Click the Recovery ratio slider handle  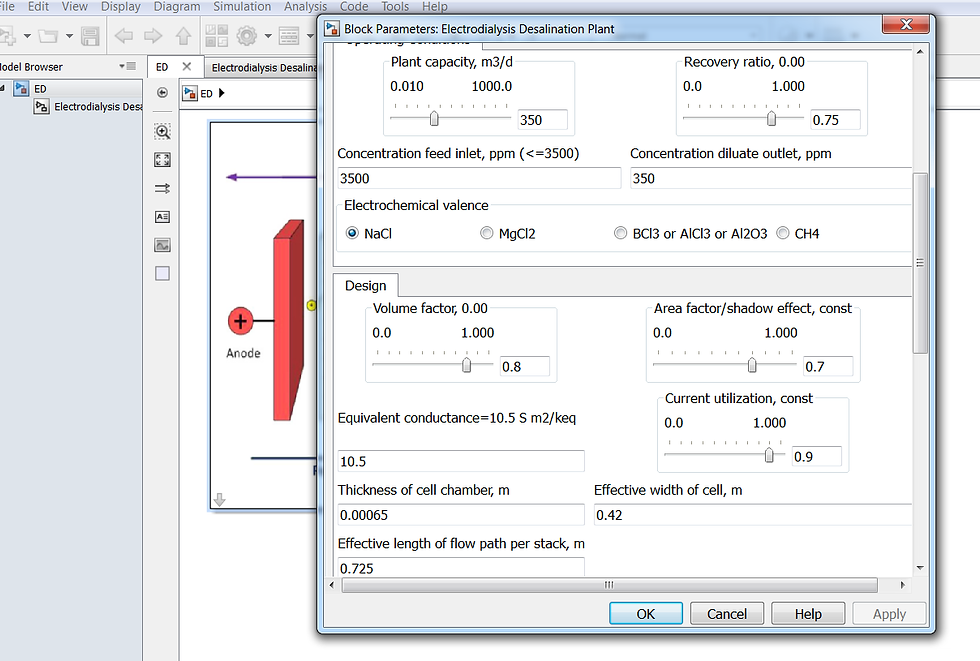click(x=771, y=118)
